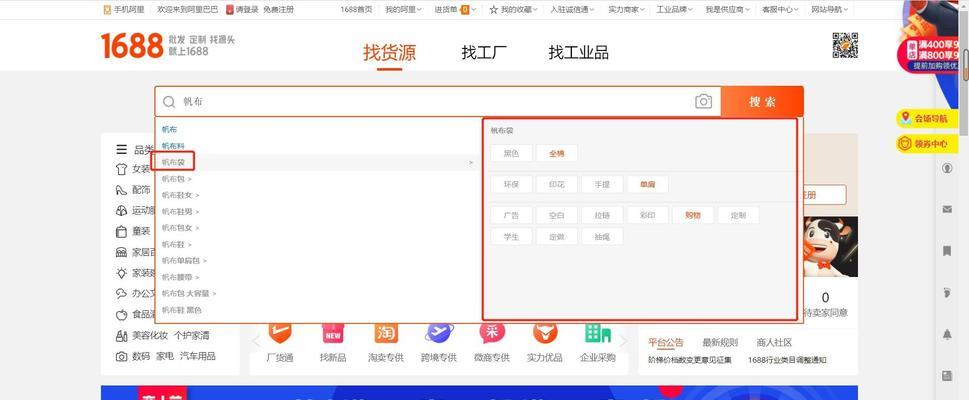The width and height of the screenshot is (969, 400).
Task: Click the 1688 logo
Action: pos(132,46)
